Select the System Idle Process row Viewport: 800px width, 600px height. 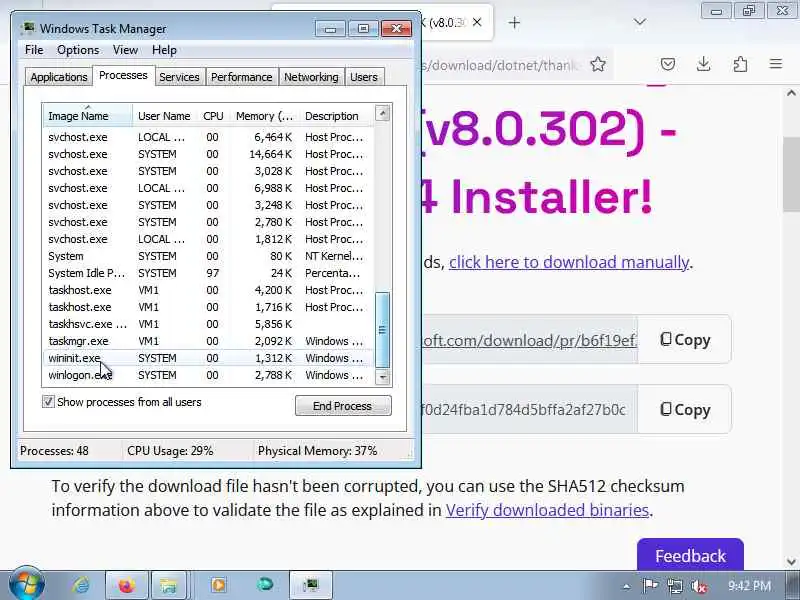pos(209,273)
